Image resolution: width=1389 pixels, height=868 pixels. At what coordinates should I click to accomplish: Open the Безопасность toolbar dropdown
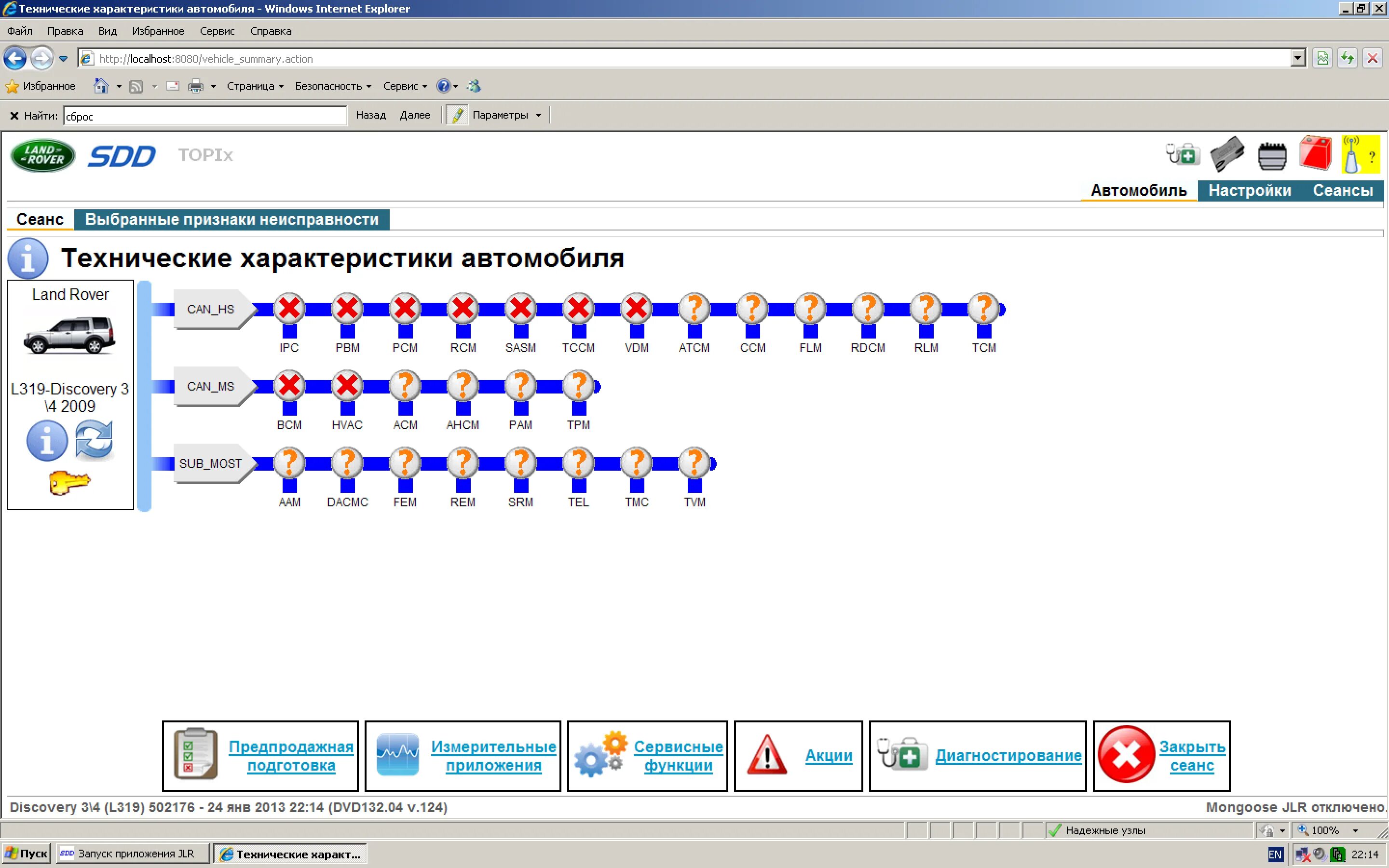tap(333, 86)
